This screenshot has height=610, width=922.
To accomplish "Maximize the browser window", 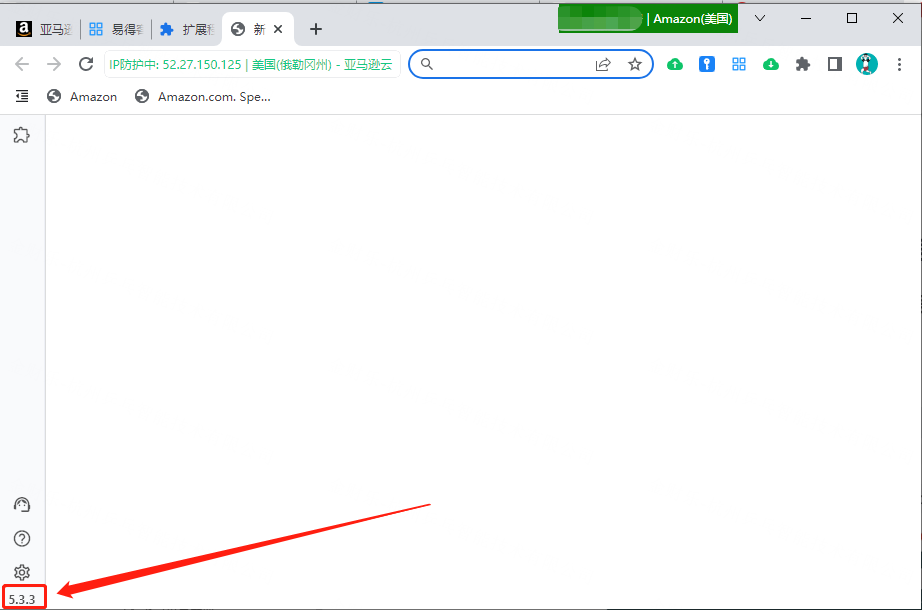I will pos(851,18).
